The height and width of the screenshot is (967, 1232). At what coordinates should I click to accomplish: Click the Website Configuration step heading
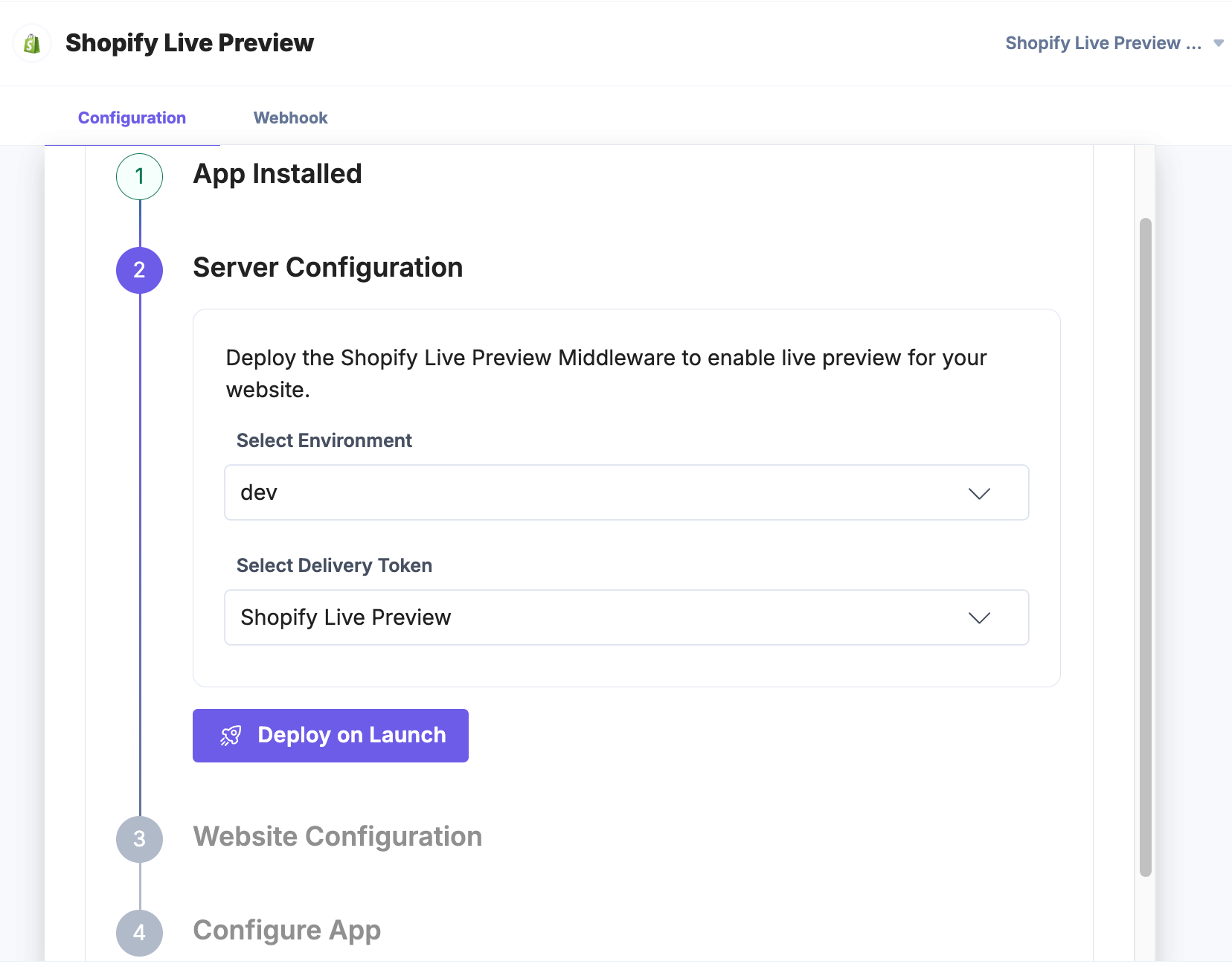tap(337, 837)
